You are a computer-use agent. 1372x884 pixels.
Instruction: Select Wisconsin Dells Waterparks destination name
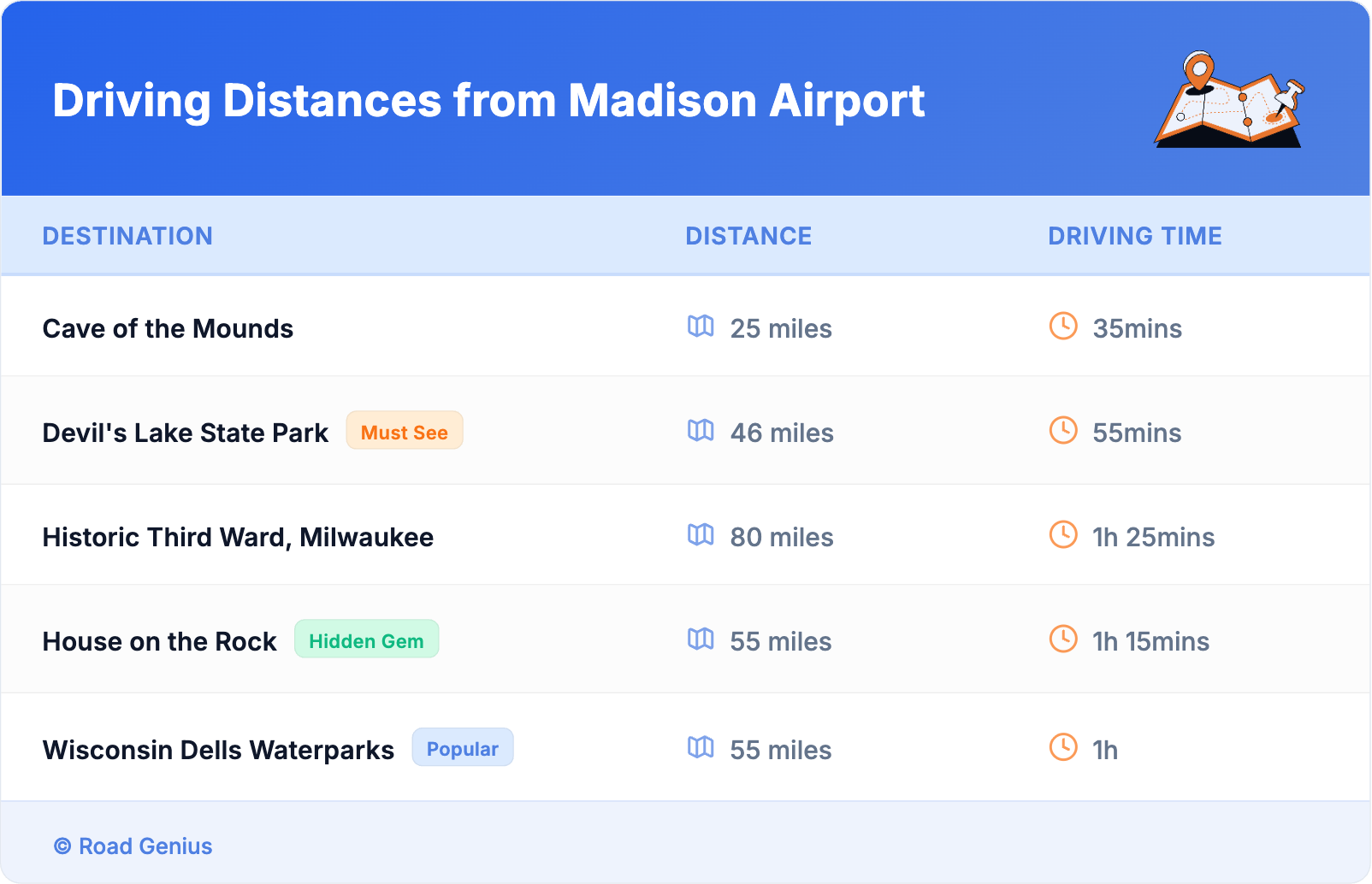pos(218,751)
